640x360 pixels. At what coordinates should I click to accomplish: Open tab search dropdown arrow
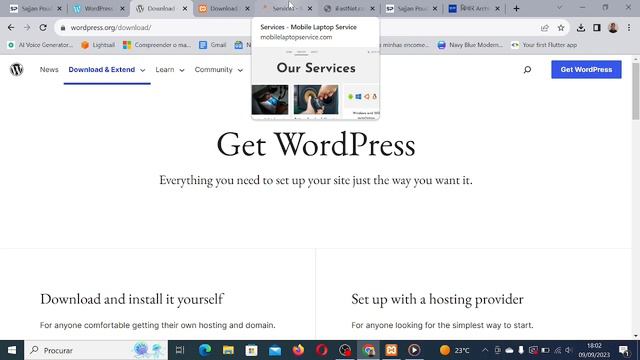(560, 8)
